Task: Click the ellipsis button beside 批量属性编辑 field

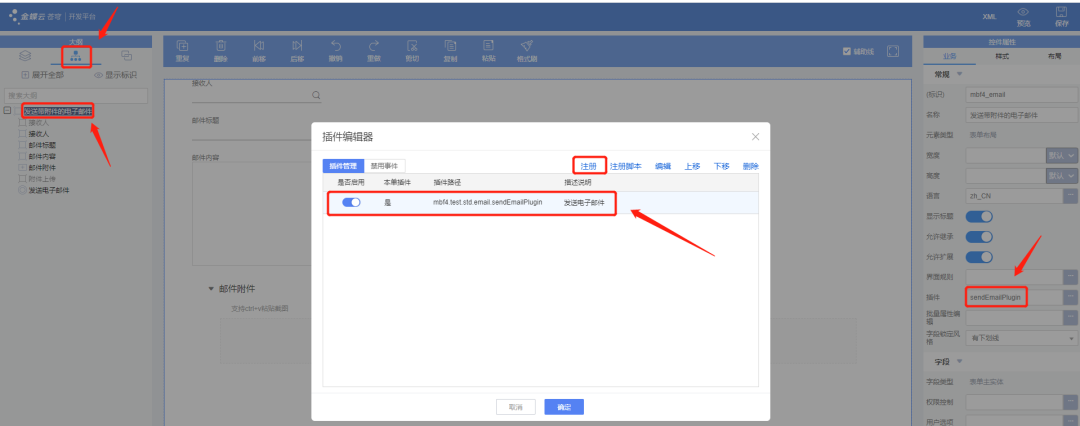Action: click(1071, 318)
